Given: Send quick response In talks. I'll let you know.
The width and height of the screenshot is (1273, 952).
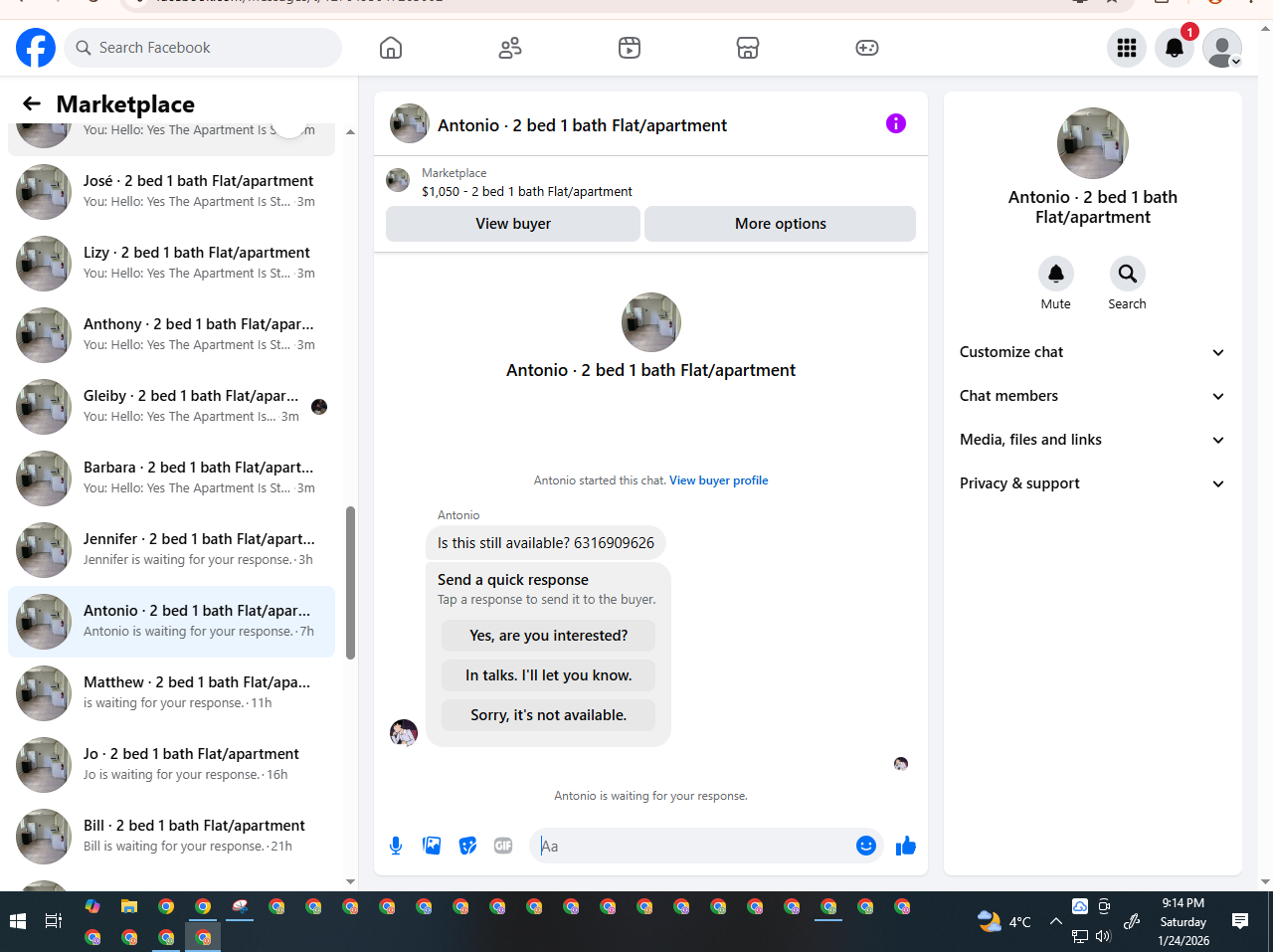Looking at the screenshot, I should click(548, 675).
